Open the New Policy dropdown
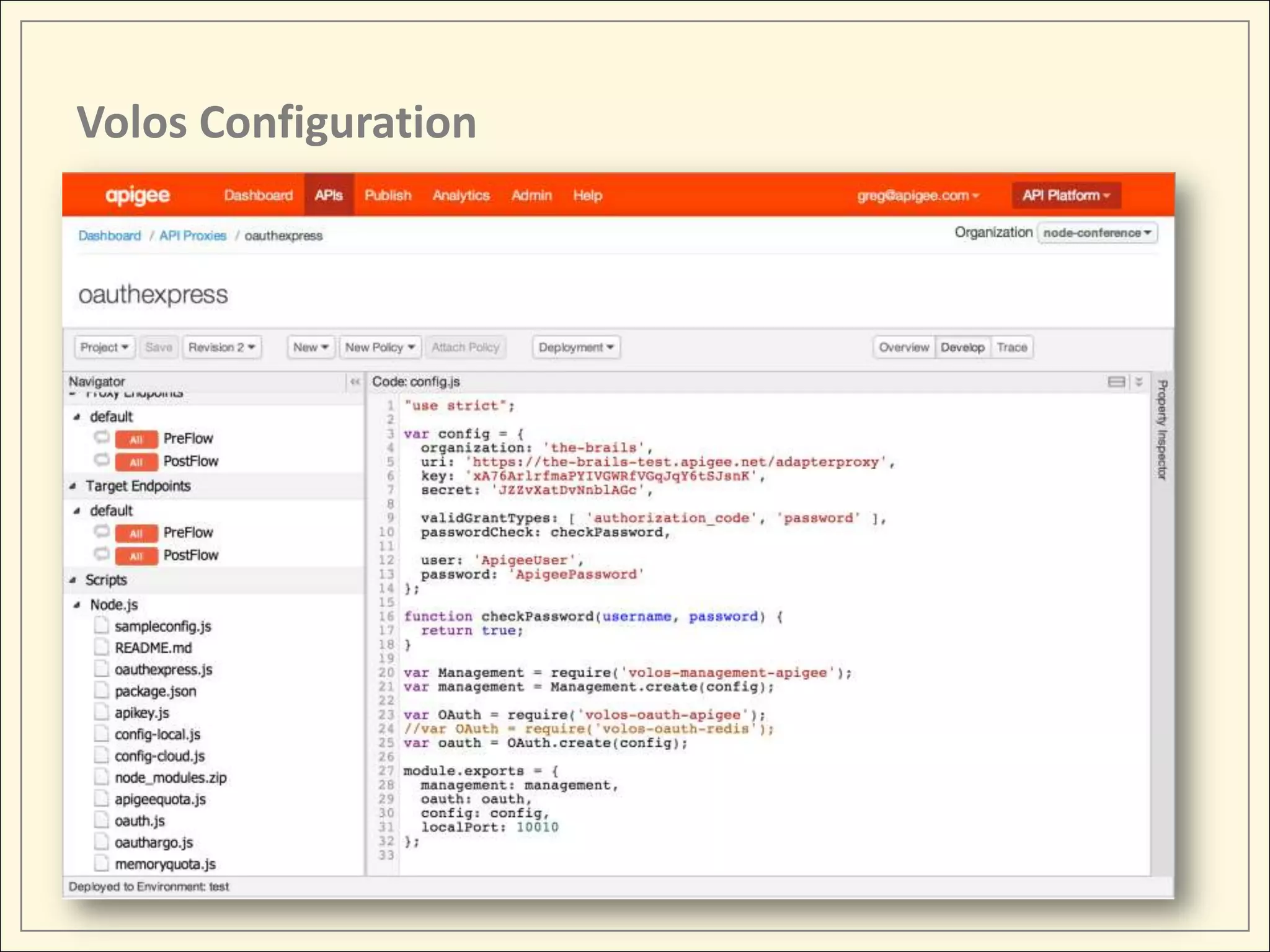Image resolution: width=1270 pixels, height=952 pixels. pyautogui.click(x=380, y=347)
